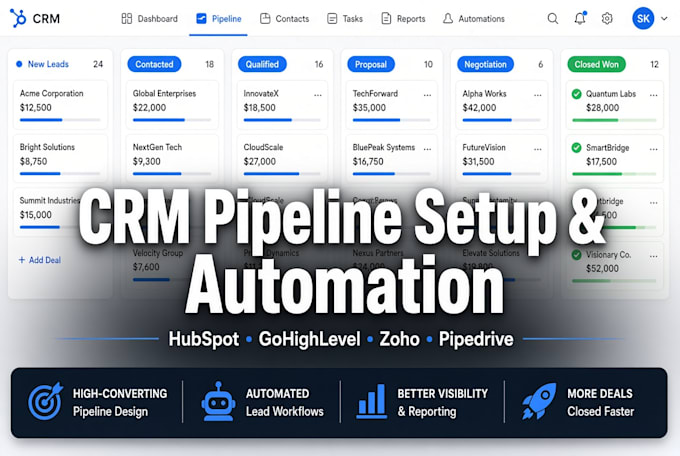Click the Global Enterprises progress bar

(172, 120)
